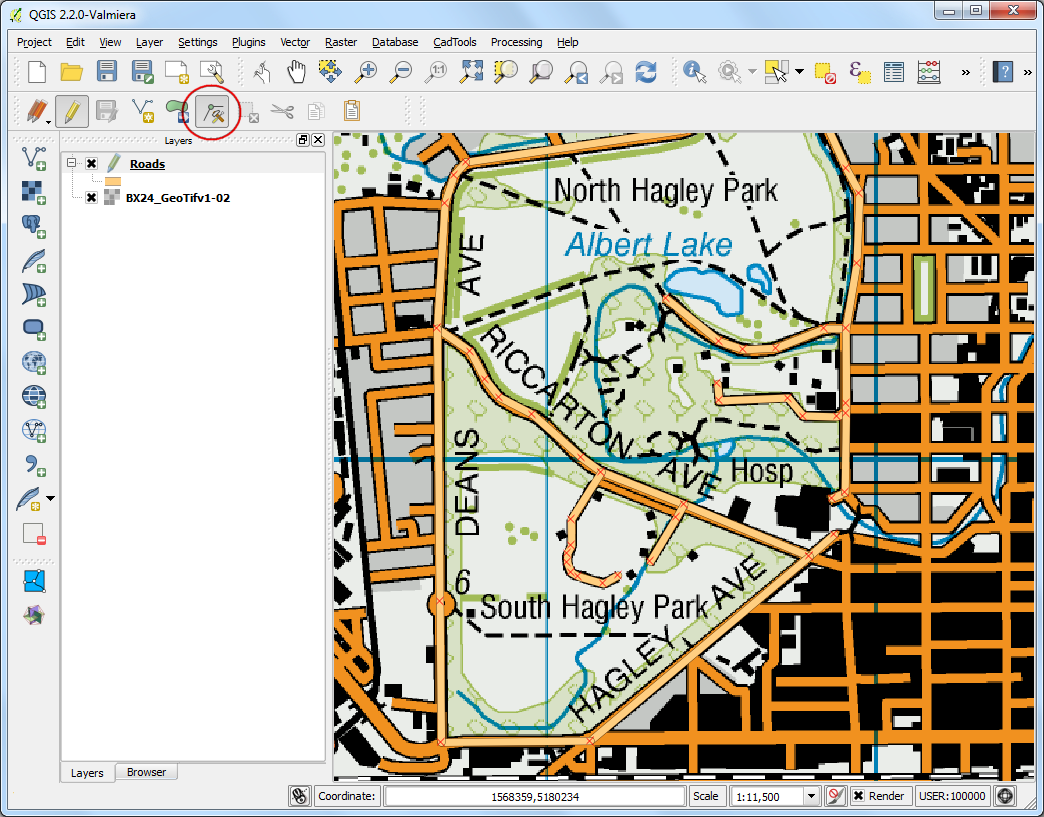The image size is (1044, 817).
Task: Click the Add Vector Layer icon
Action: pos(35,157)
